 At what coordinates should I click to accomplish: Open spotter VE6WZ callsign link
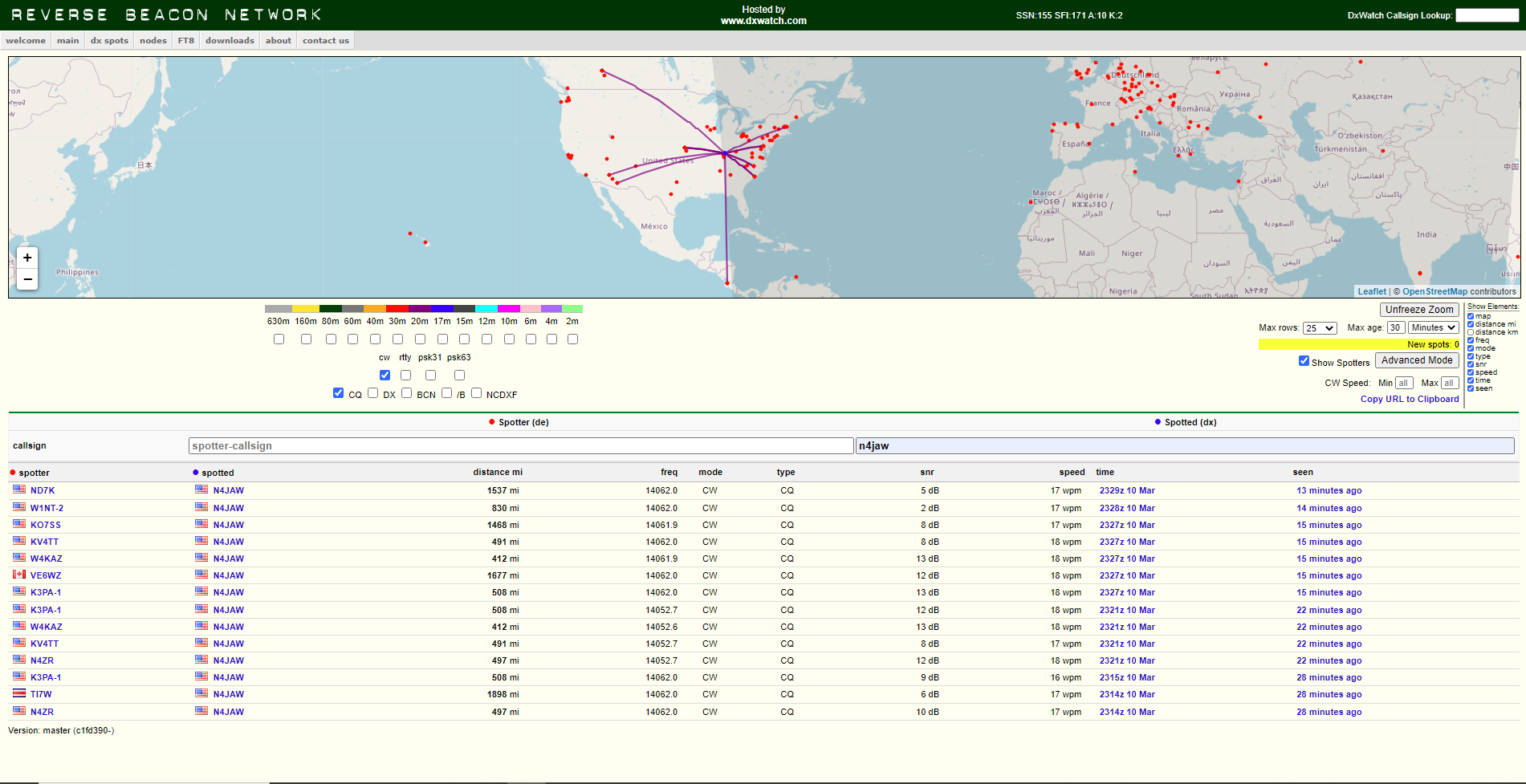tap(46, 575)
